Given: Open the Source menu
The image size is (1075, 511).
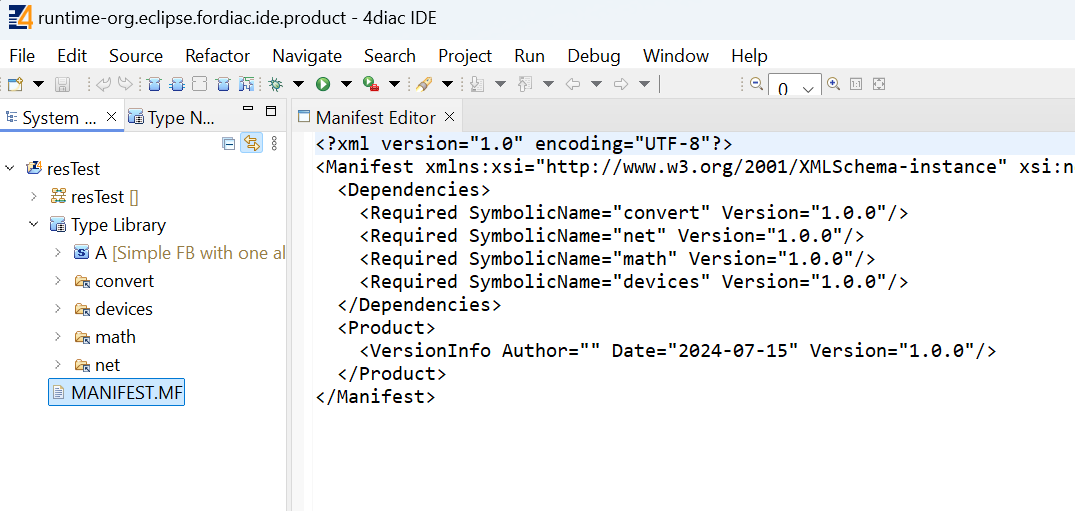Looking at the screenshot, I should click(x=136, y=56).
